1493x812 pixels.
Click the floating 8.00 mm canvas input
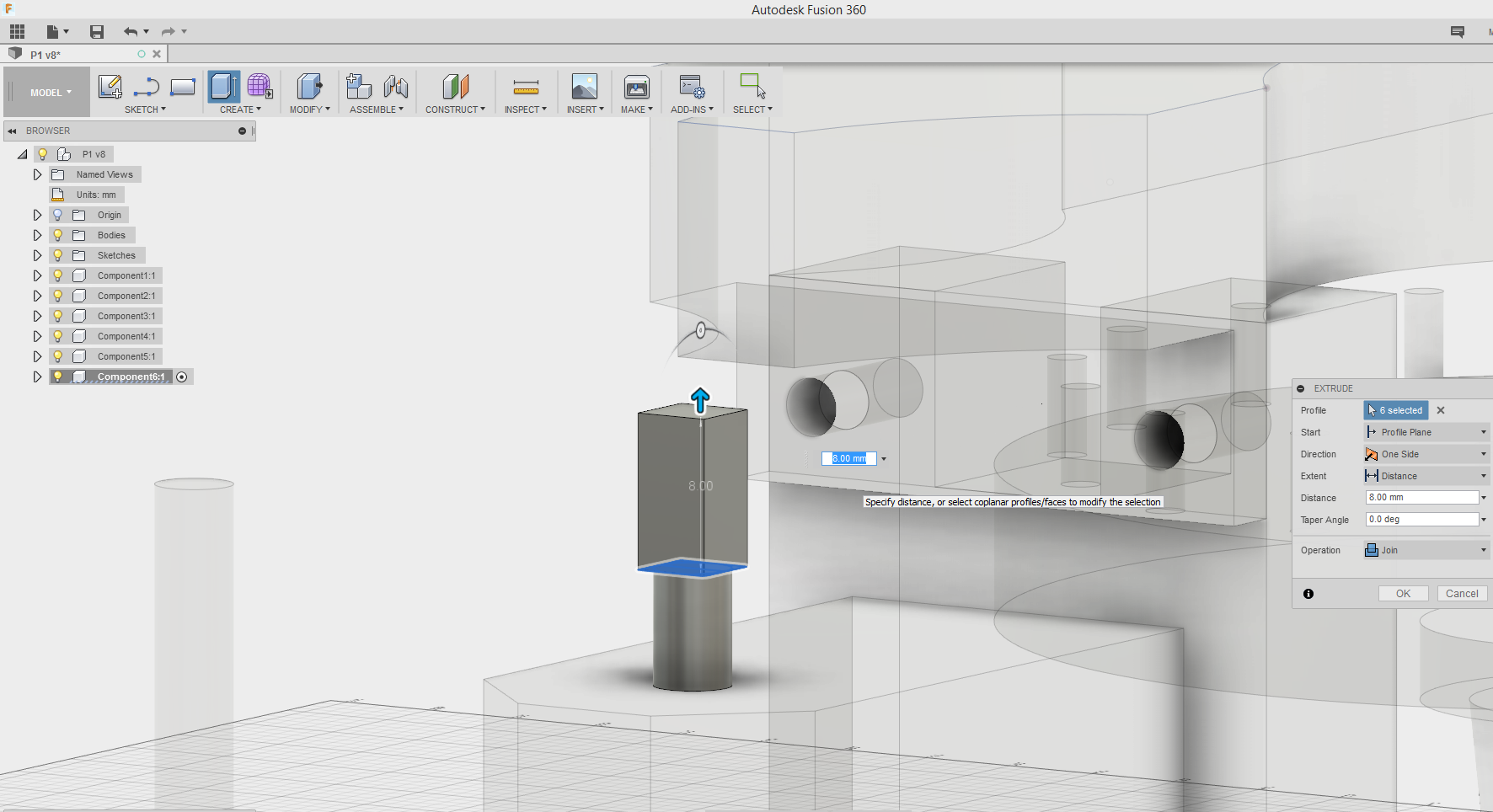[x=849, y=458]
